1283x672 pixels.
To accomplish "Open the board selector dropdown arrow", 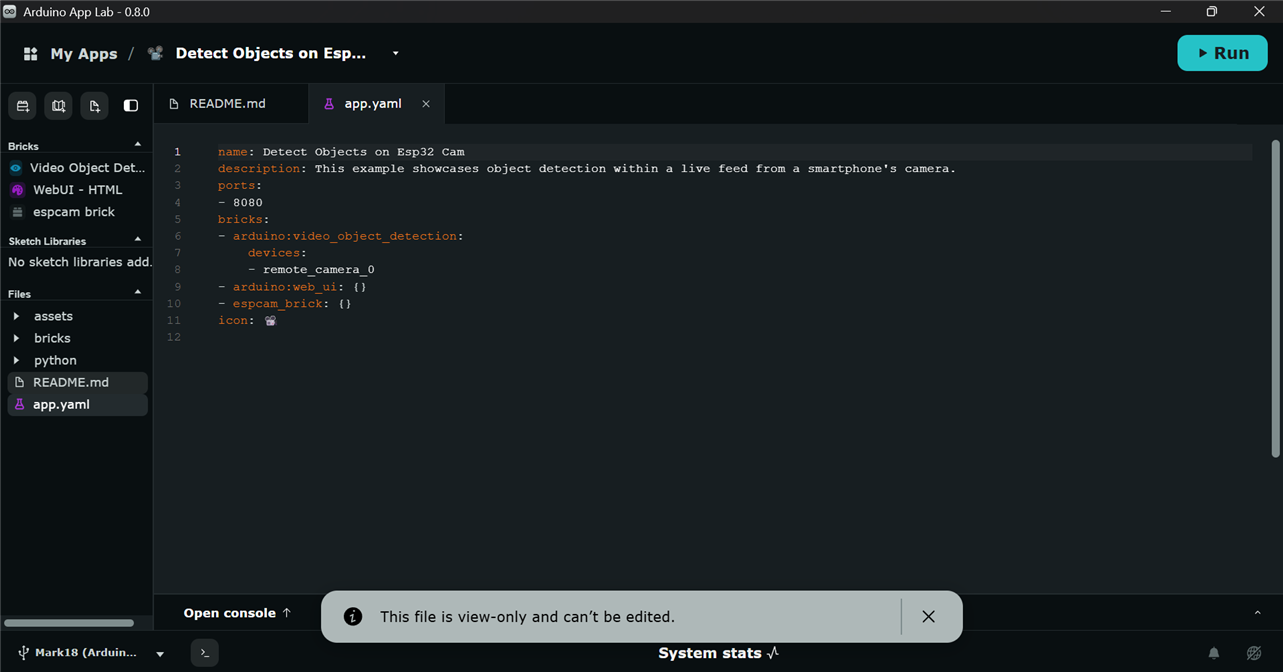I will (x=160, y=654).
